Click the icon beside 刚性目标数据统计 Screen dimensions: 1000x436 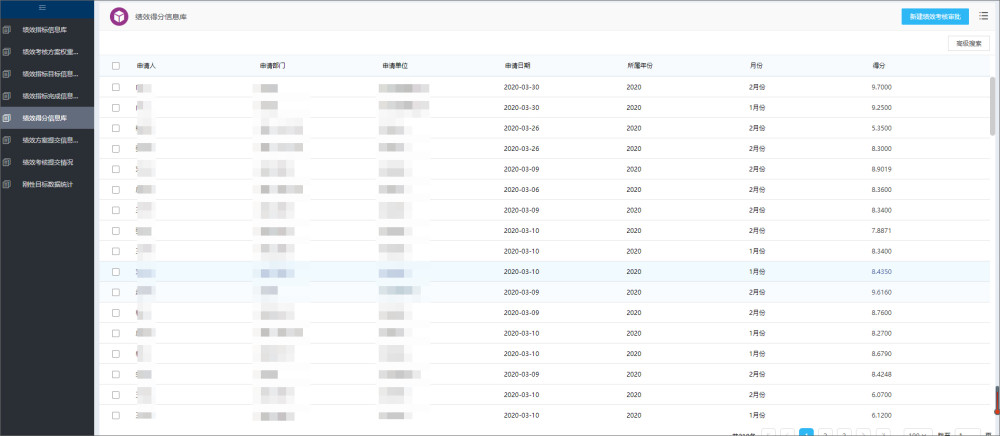pos(7,184)
